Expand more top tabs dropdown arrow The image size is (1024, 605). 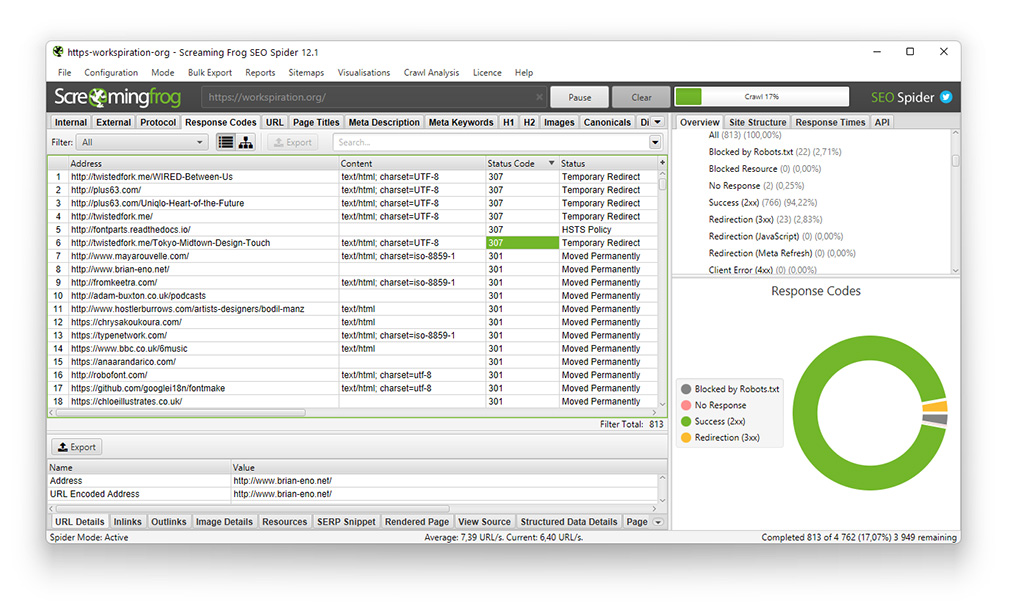click(658, 122)
